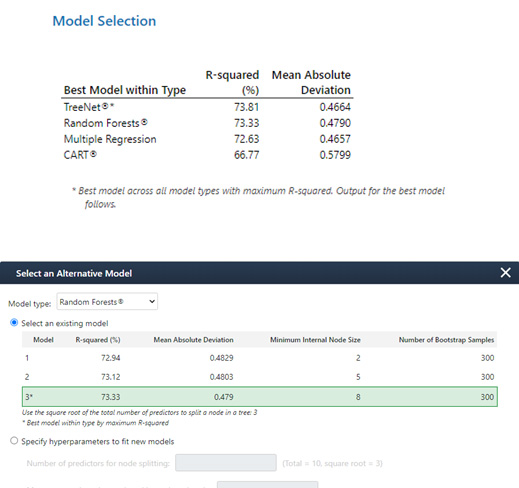519x488 pixels.
Task: Click the Multiple Regression row
Action: [x=207, y=139]
